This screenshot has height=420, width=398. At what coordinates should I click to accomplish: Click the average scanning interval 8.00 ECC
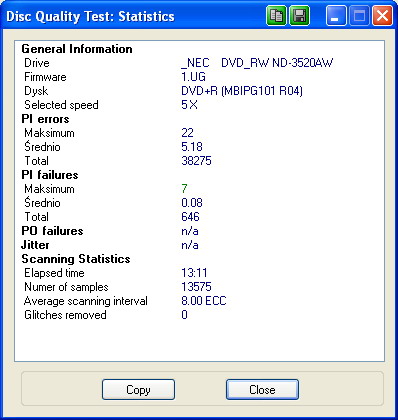(x=204, y=301)
